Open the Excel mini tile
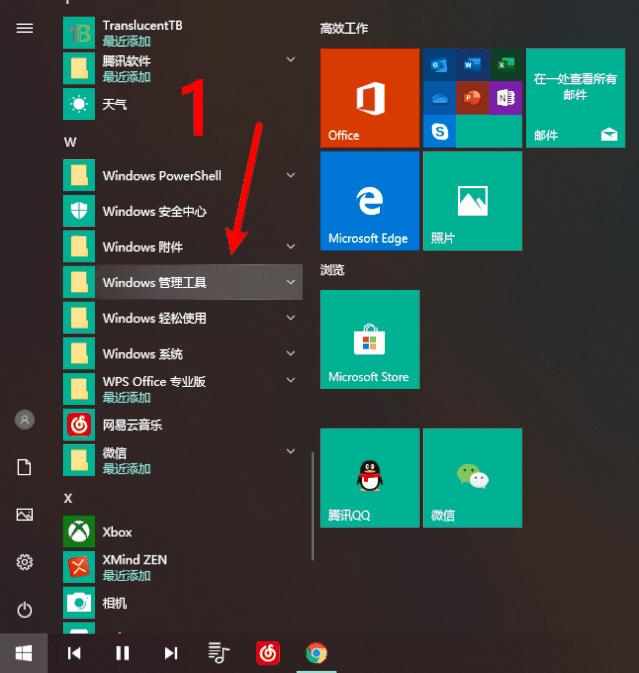Viewport: 639px width, 673px height. click(x=506, y=65)
